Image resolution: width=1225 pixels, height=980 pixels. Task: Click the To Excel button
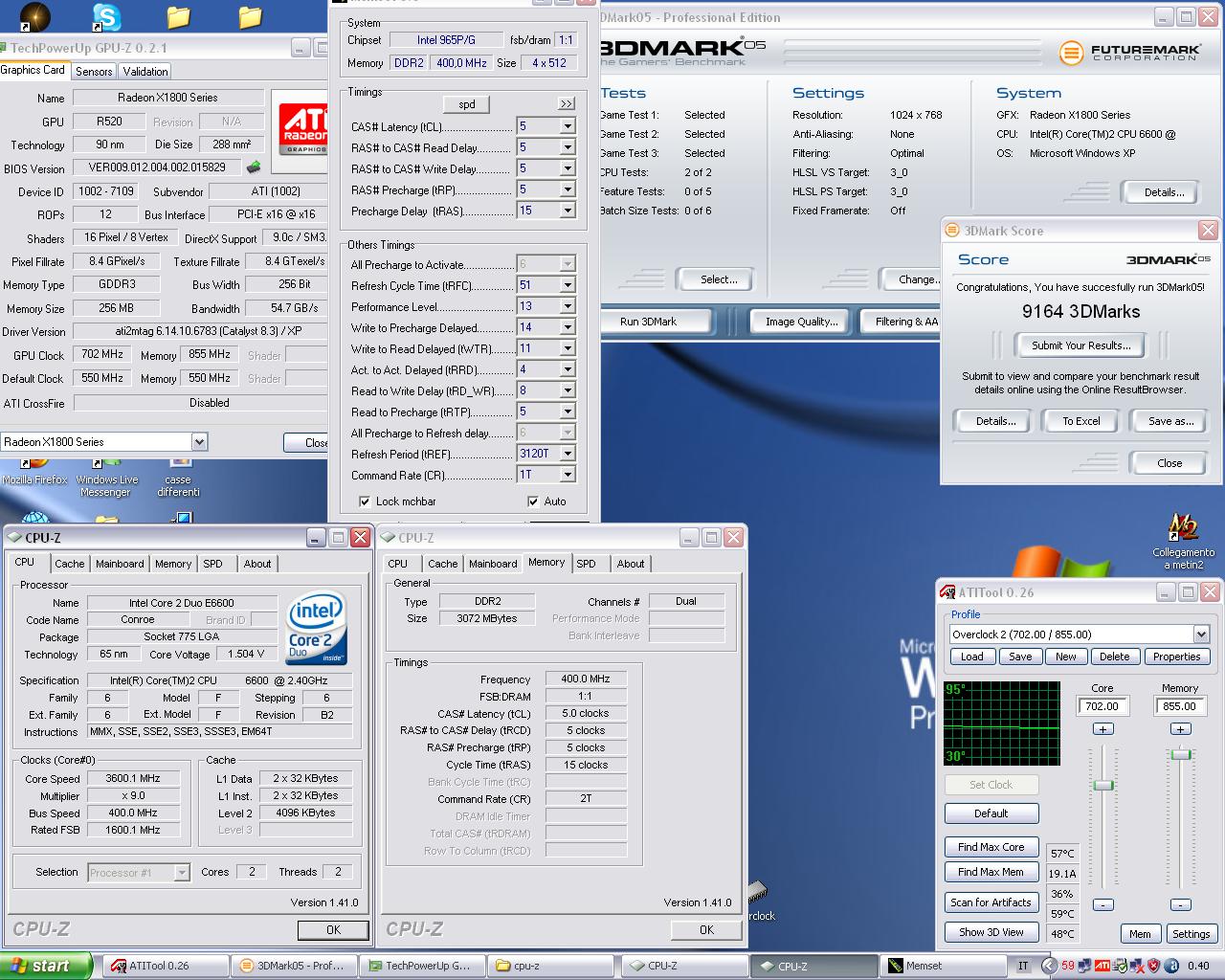(1081, 421)
